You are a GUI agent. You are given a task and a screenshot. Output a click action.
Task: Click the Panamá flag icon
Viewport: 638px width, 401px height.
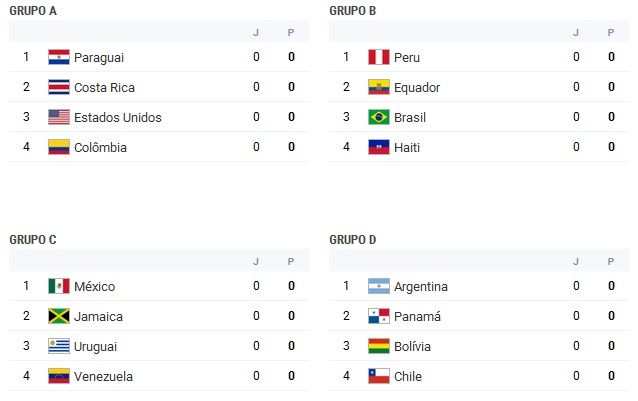click(378, 316)
